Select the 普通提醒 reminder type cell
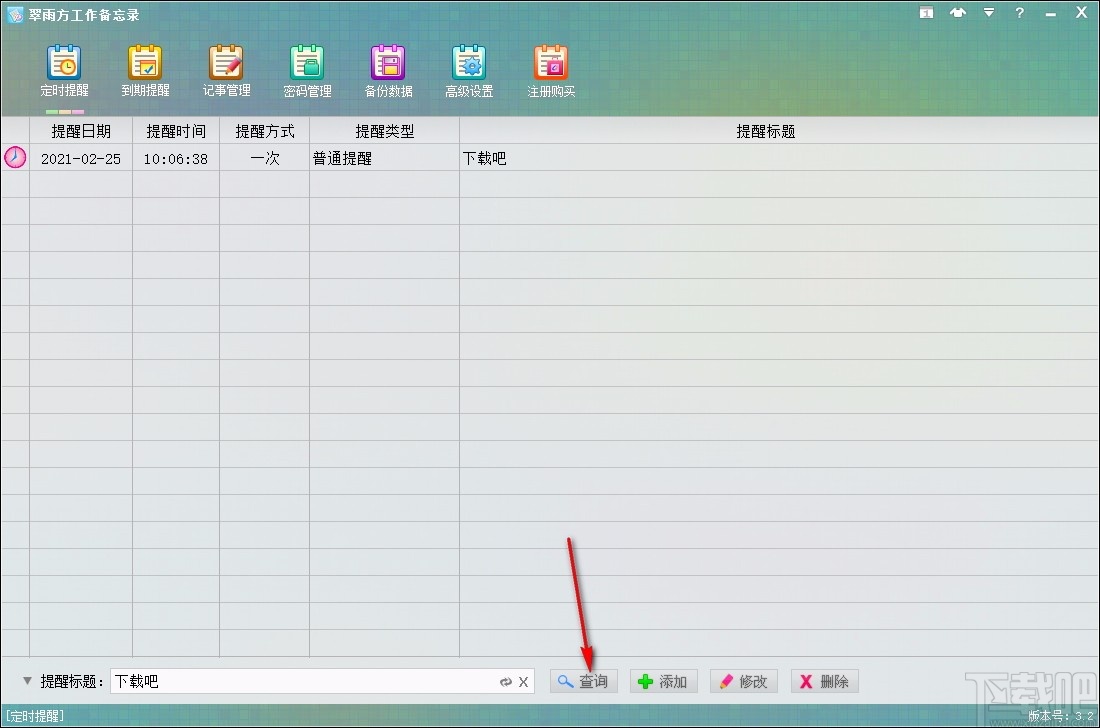The width and height of the screenshot is (1100, 728). click(x=384, y=159)
